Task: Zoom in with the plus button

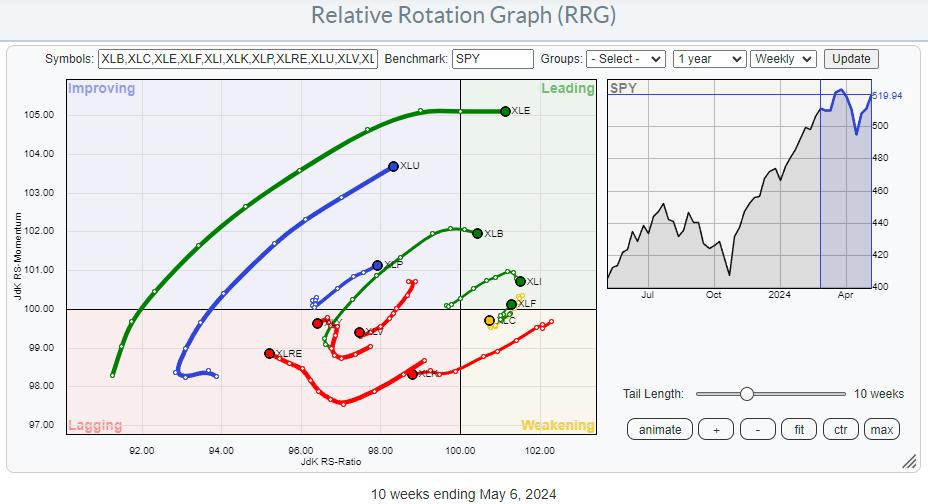Action: (x=715, y=429)
